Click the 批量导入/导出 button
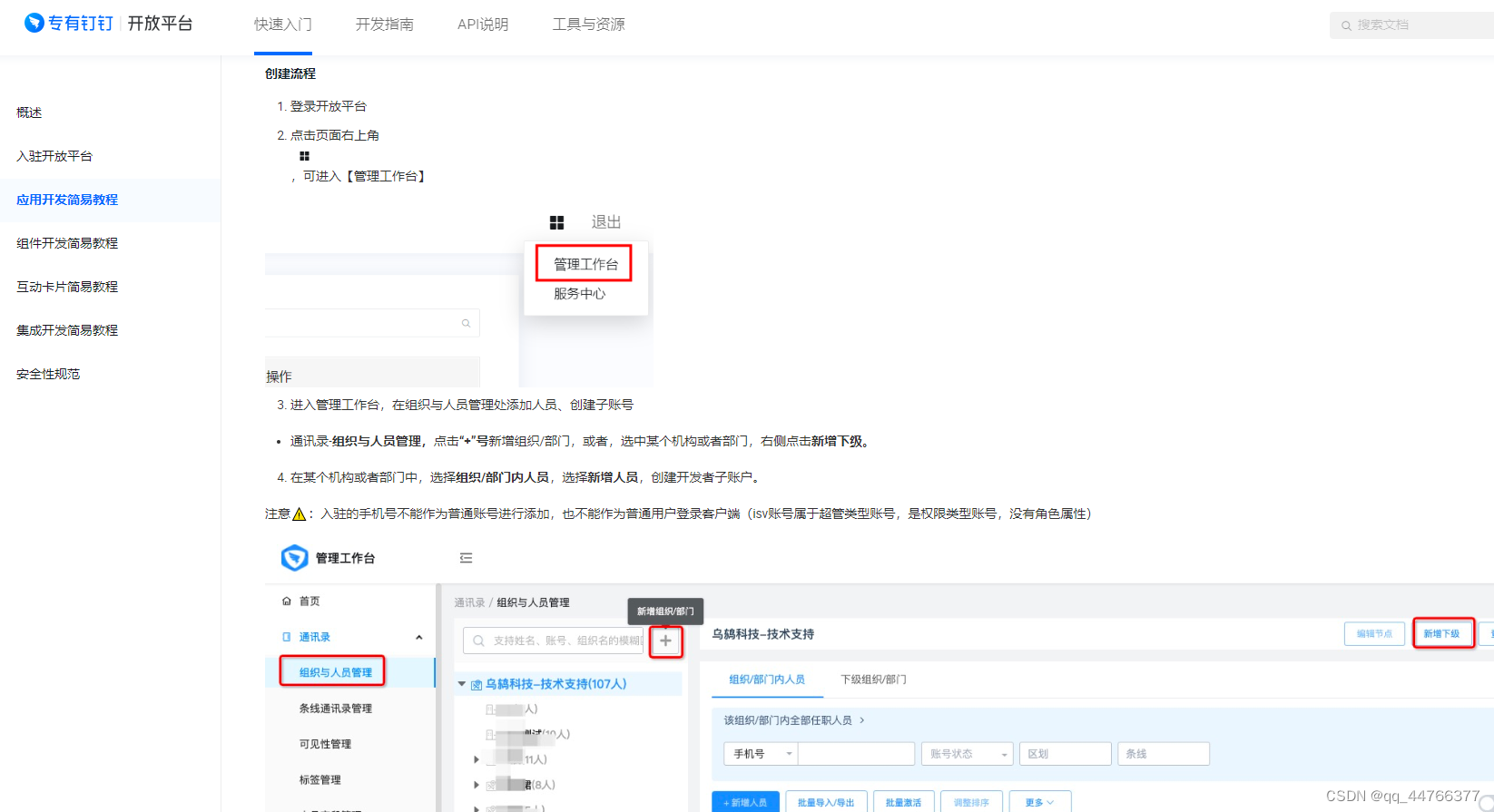This screenshot has height=812, width=1494. (x=826, y=802)
